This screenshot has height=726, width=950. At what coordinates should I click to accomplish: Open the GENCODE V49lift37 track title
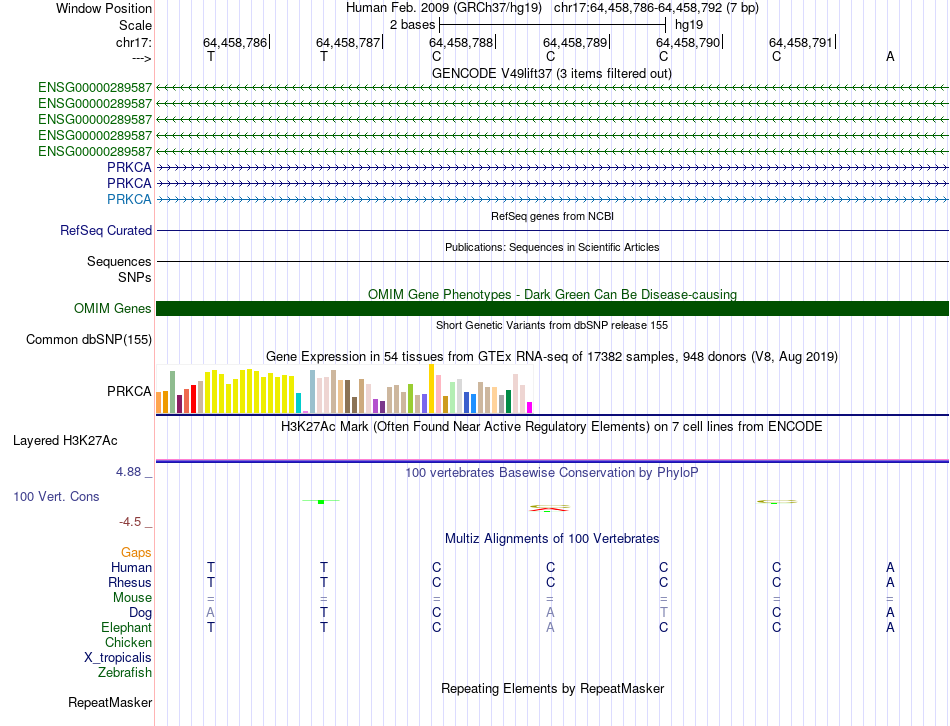pos(552,73)
